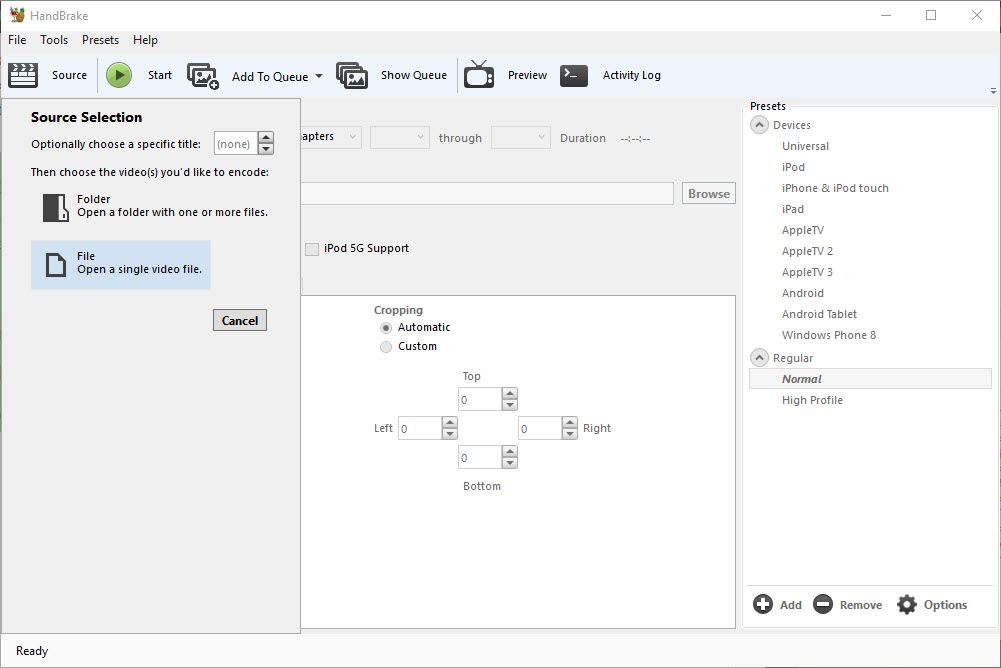1001x668 pixels.
Task: Open the Presets menu
Action: [x=100, y=40]
